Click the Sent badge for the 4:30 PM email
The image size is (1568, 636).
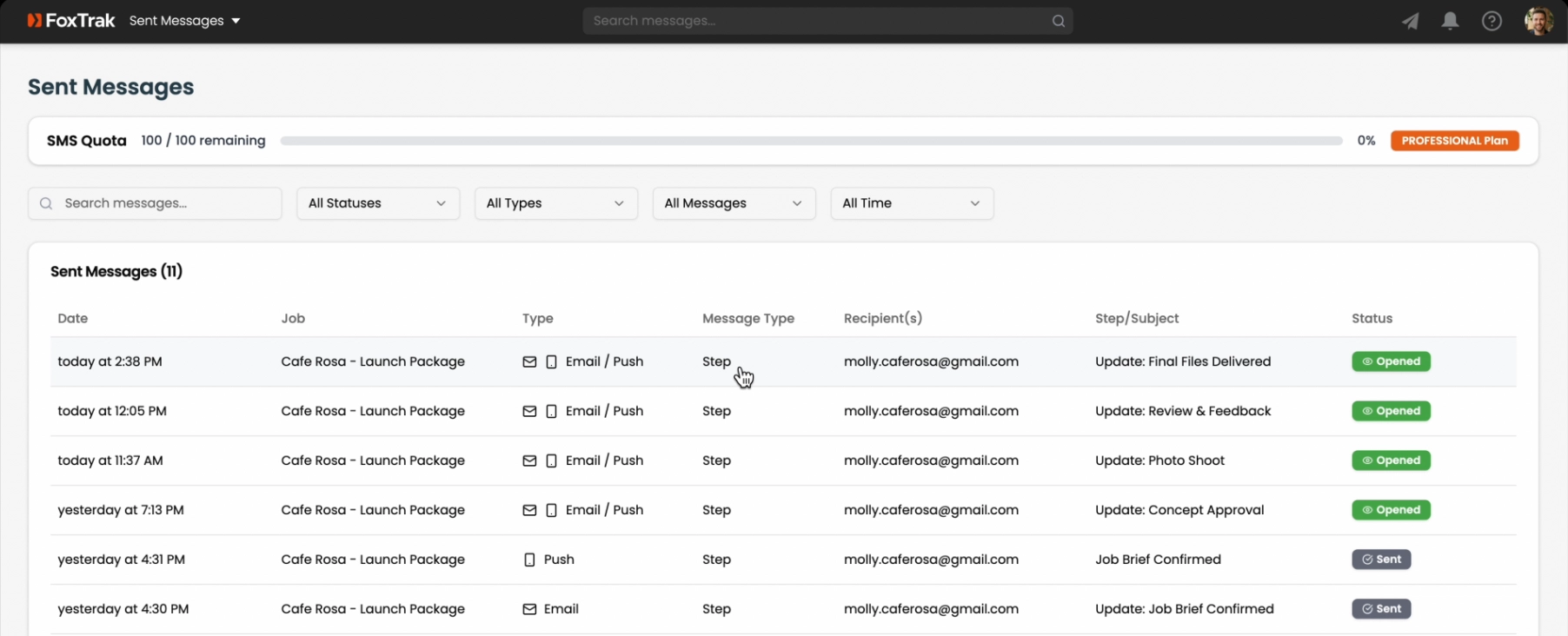pyautogui.click(x=1381, y=609)
